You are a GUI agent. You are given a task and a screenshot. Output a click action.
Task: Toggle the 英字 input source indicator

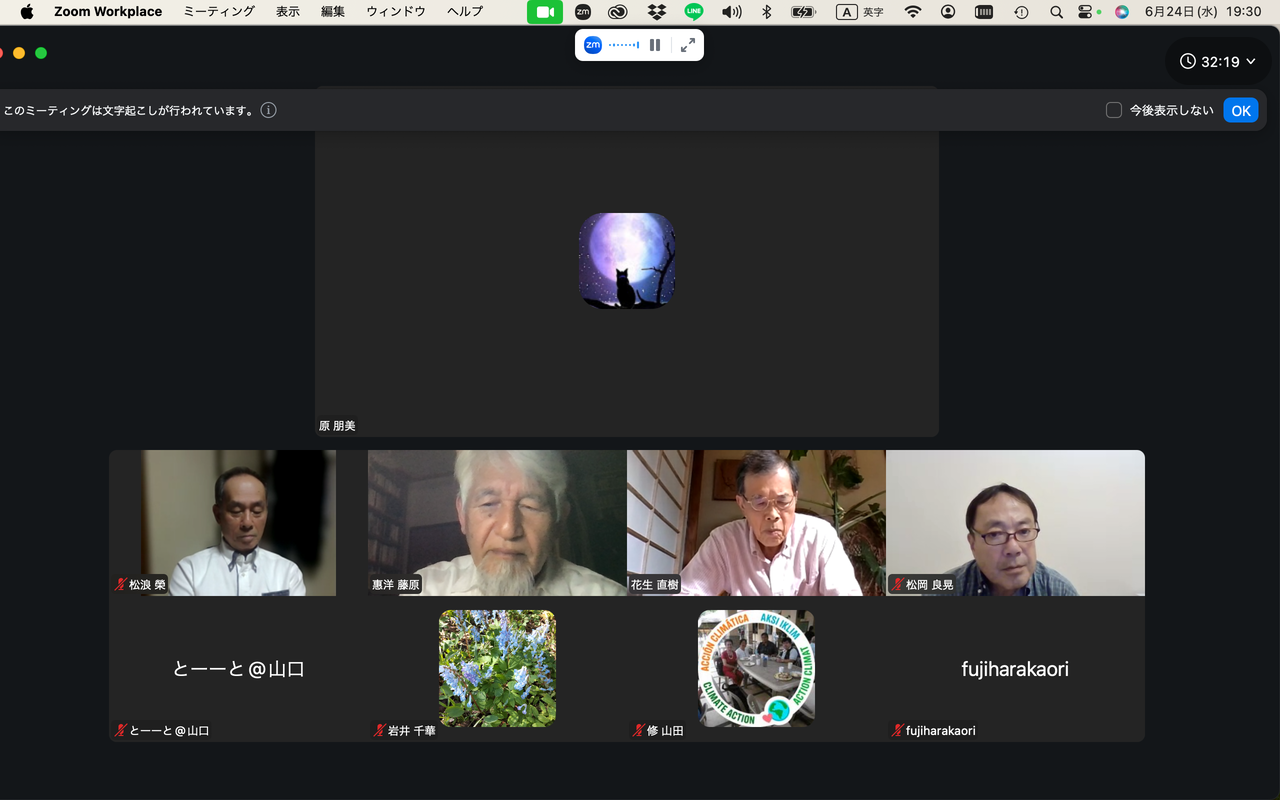click(x=860, y=12)
